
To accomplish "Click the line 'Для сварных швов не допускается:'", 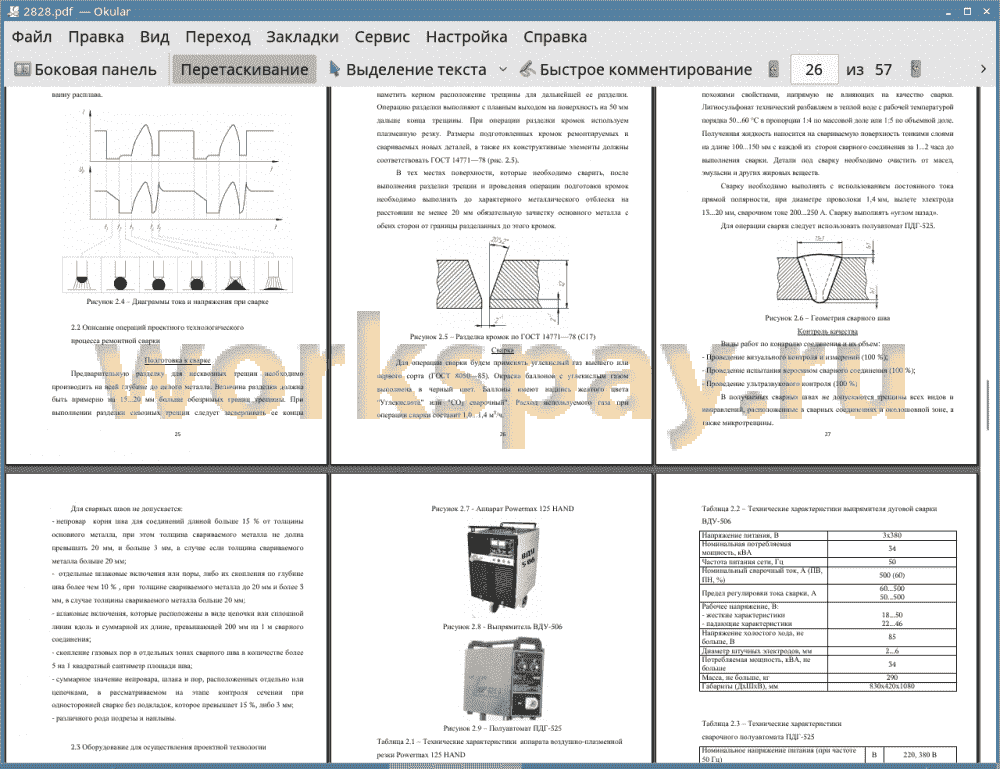I will pos(126,508).
